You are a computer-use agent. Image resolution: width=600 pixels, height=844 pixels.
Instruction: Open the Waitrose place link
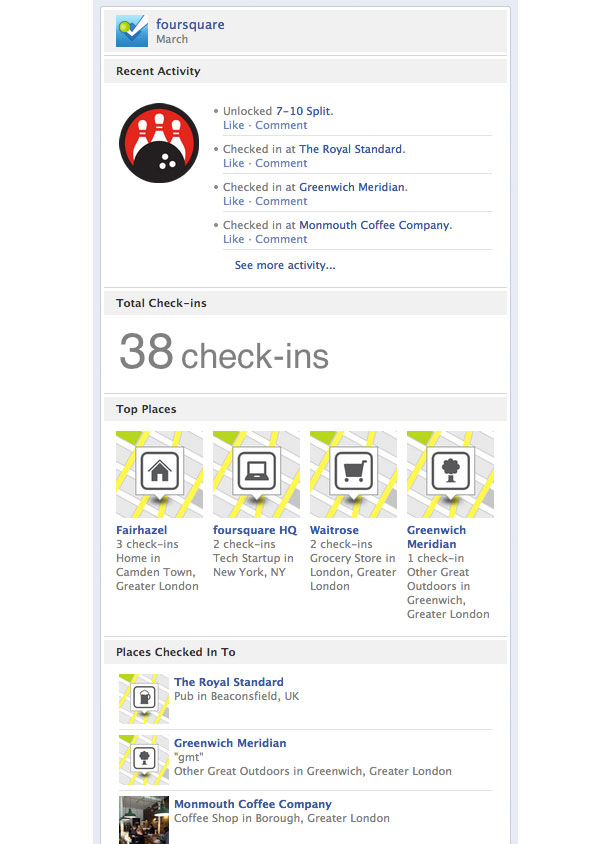(334, 530)
